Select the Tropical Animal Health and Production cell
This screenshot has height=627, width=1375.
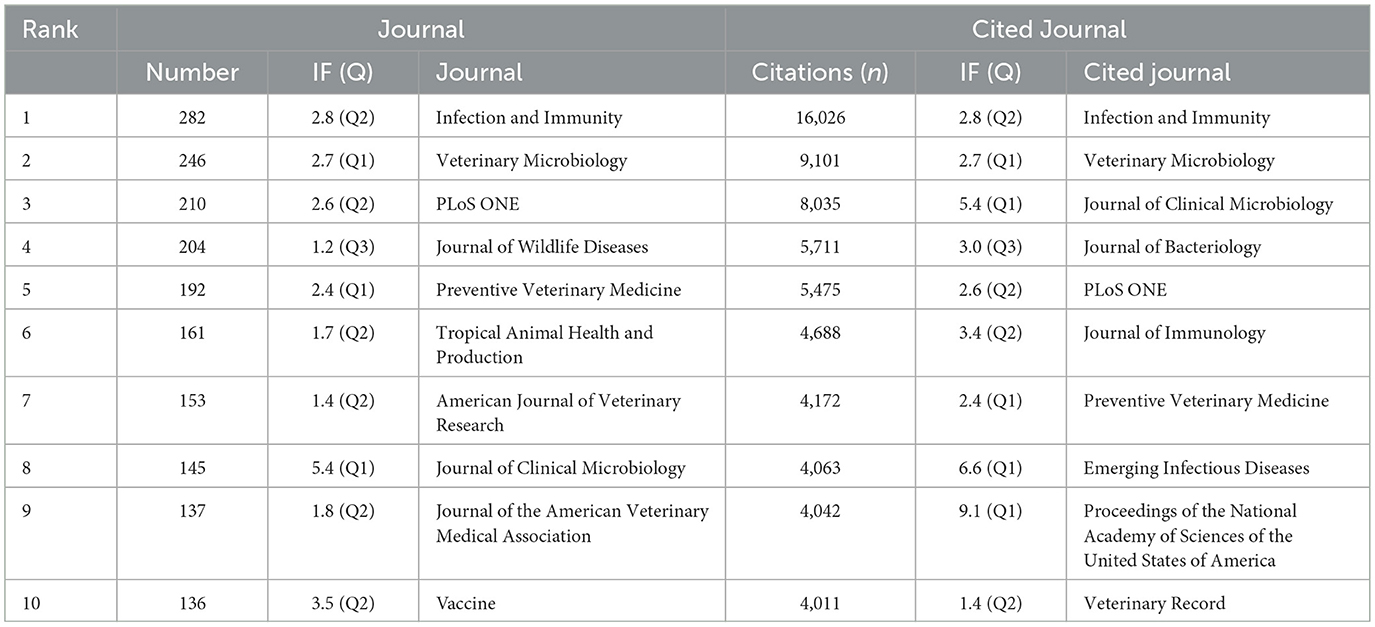(544, 344)
